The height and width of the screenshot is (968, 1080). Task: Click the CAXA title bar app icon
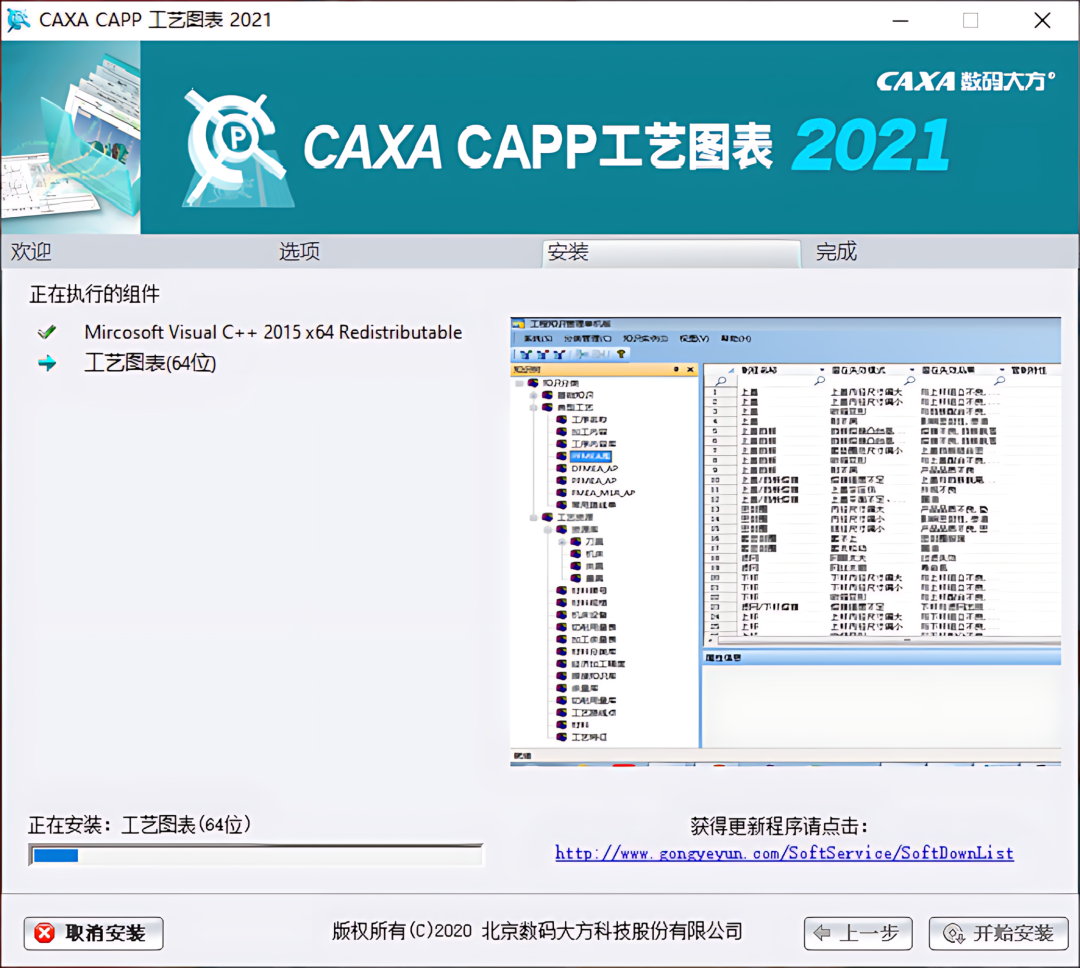click(x=18, y=20)
